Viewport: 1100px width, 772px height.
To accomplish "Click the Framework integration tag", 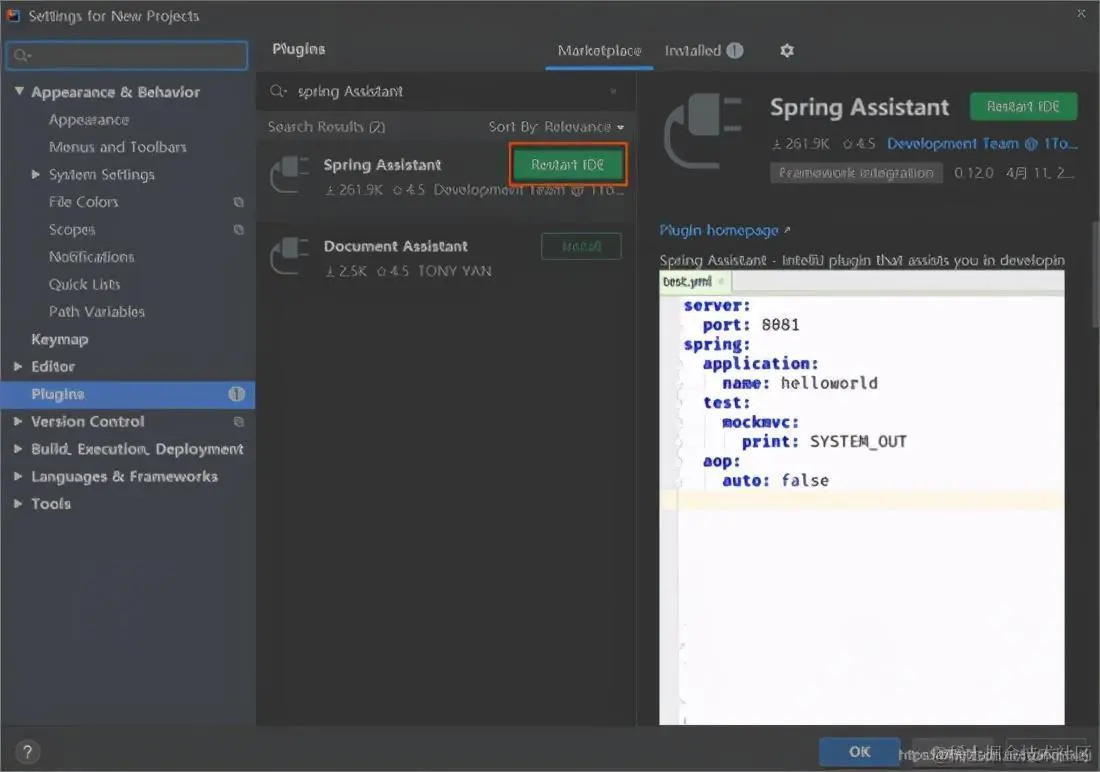I will 856,173.
